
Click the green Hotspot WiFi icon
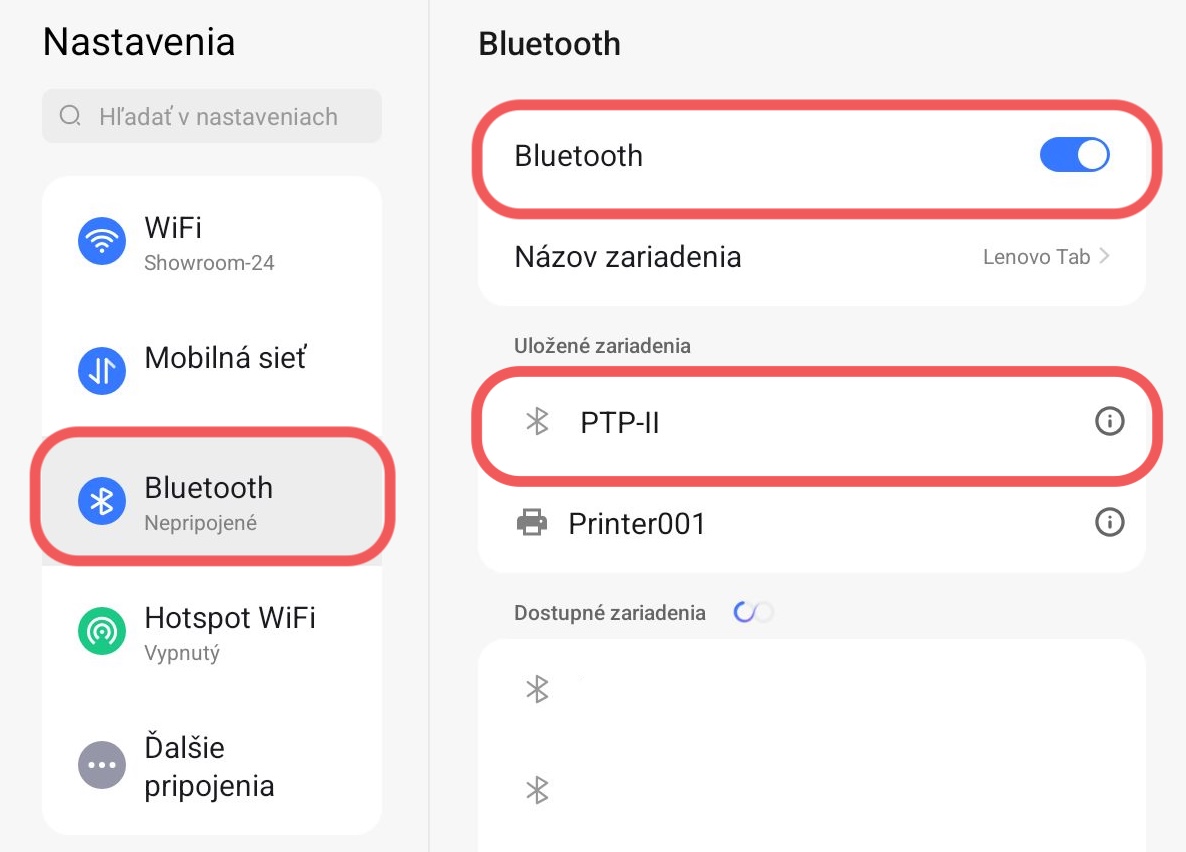(102, 631)
